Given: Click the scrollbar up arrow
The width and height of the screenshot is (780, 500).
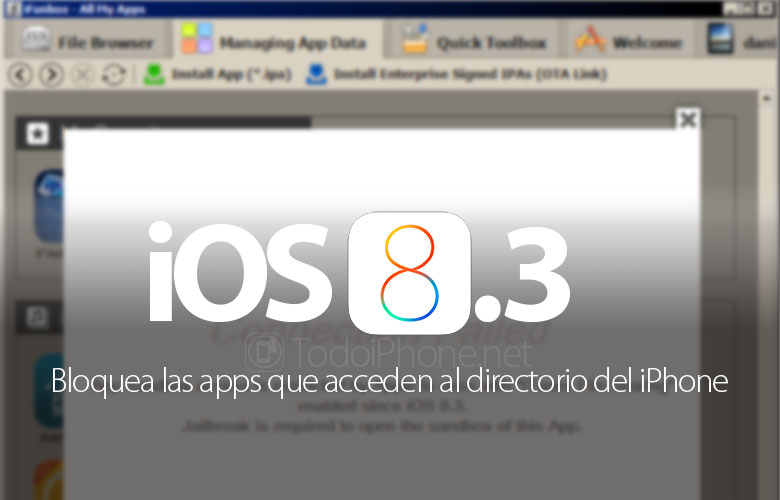Looking at the screenshot, I should point(767,98).
